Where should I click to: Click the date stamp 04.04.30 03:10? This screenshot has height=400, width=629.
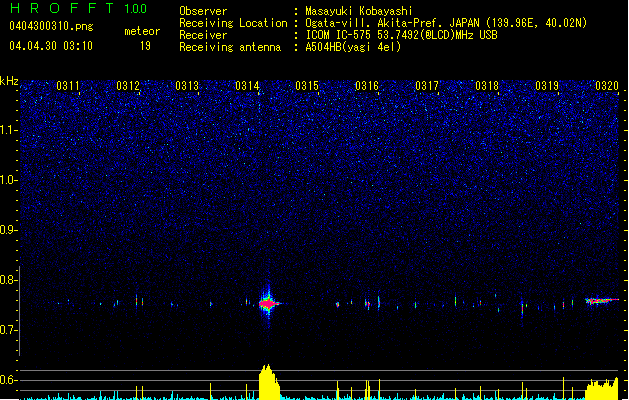coord(51,46)
